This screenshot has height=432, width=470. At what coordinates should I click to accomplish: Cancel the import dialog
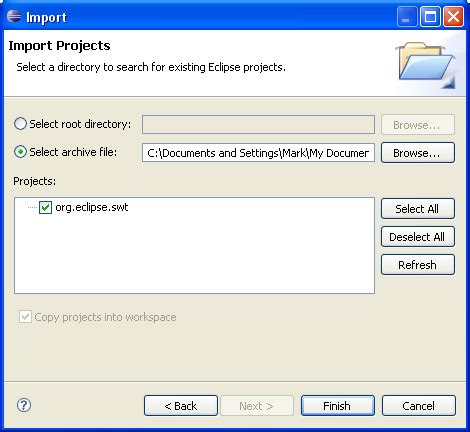[x=419, y=406]
